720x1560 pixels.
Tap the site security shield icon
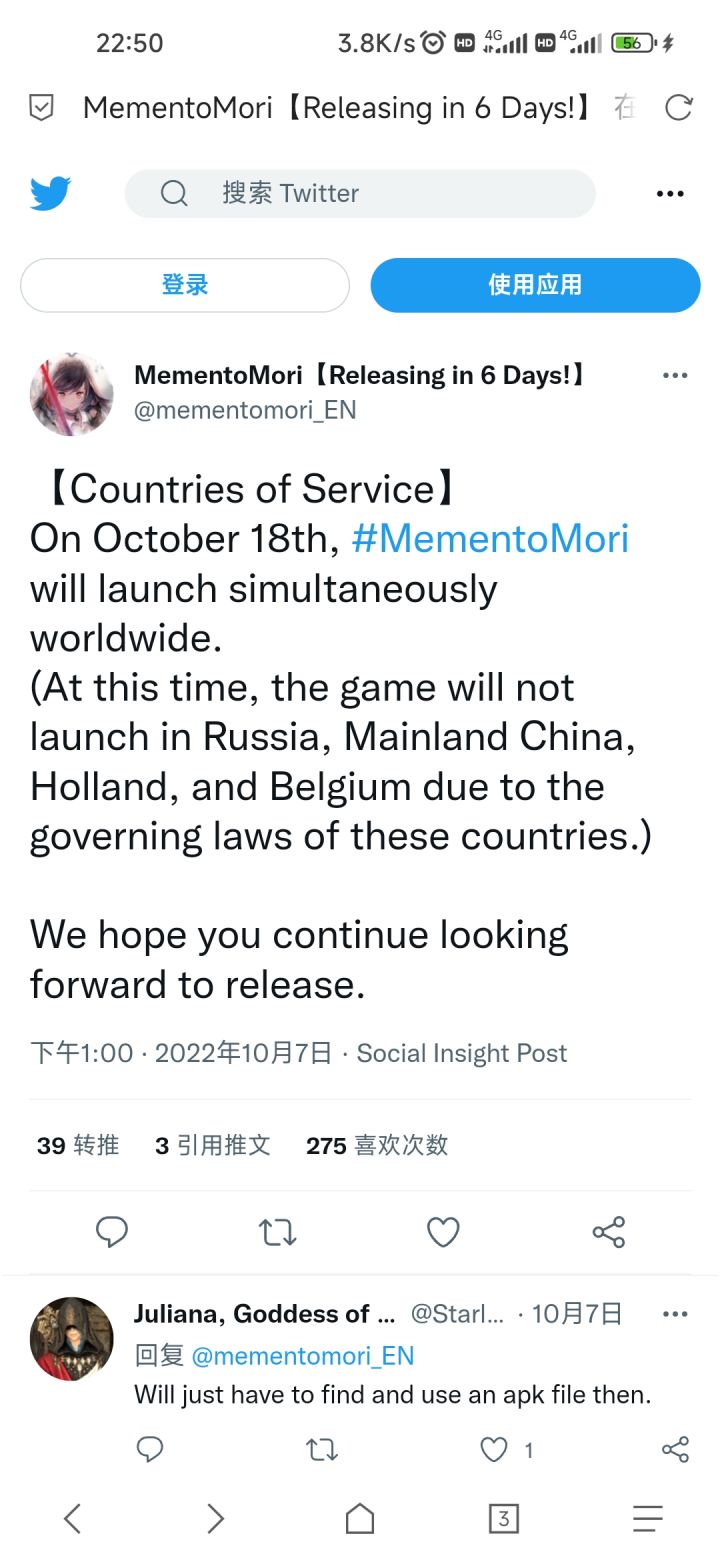[x=41, y=108]
